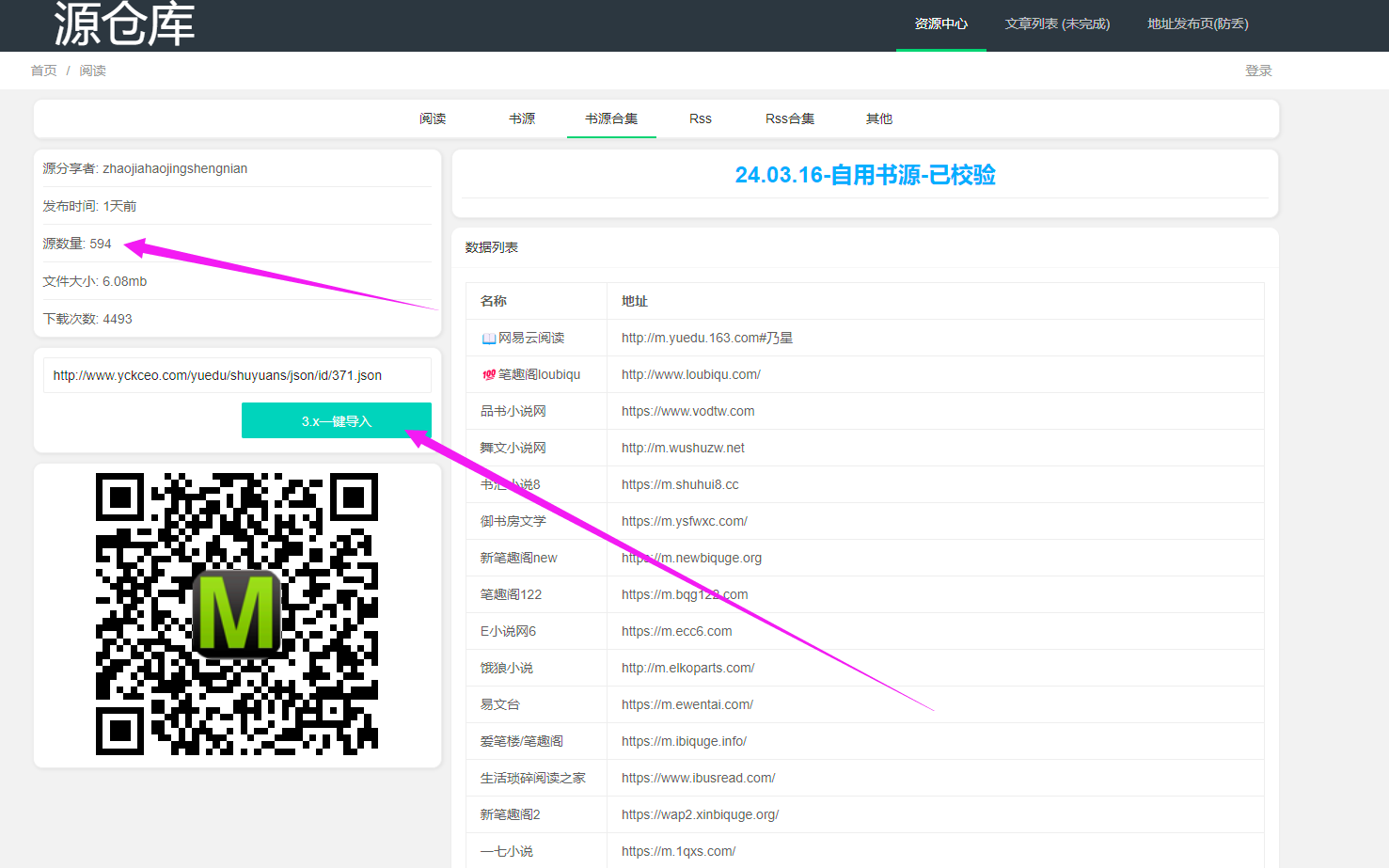
Task: Click the 爱笔楼/笔趣阁 row name
Action: click(x=521, y=741)
